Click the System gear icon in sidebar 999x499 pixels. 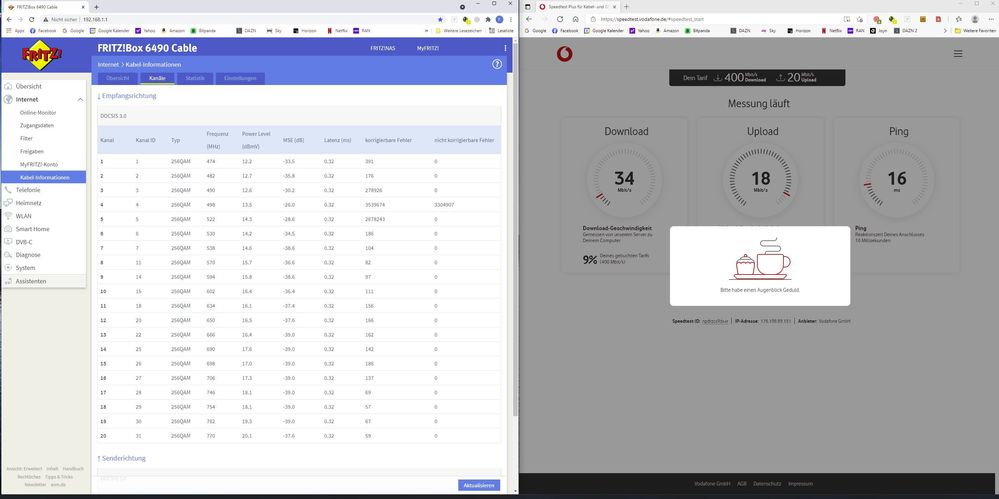pyautogui.click(x=8, y=268)
